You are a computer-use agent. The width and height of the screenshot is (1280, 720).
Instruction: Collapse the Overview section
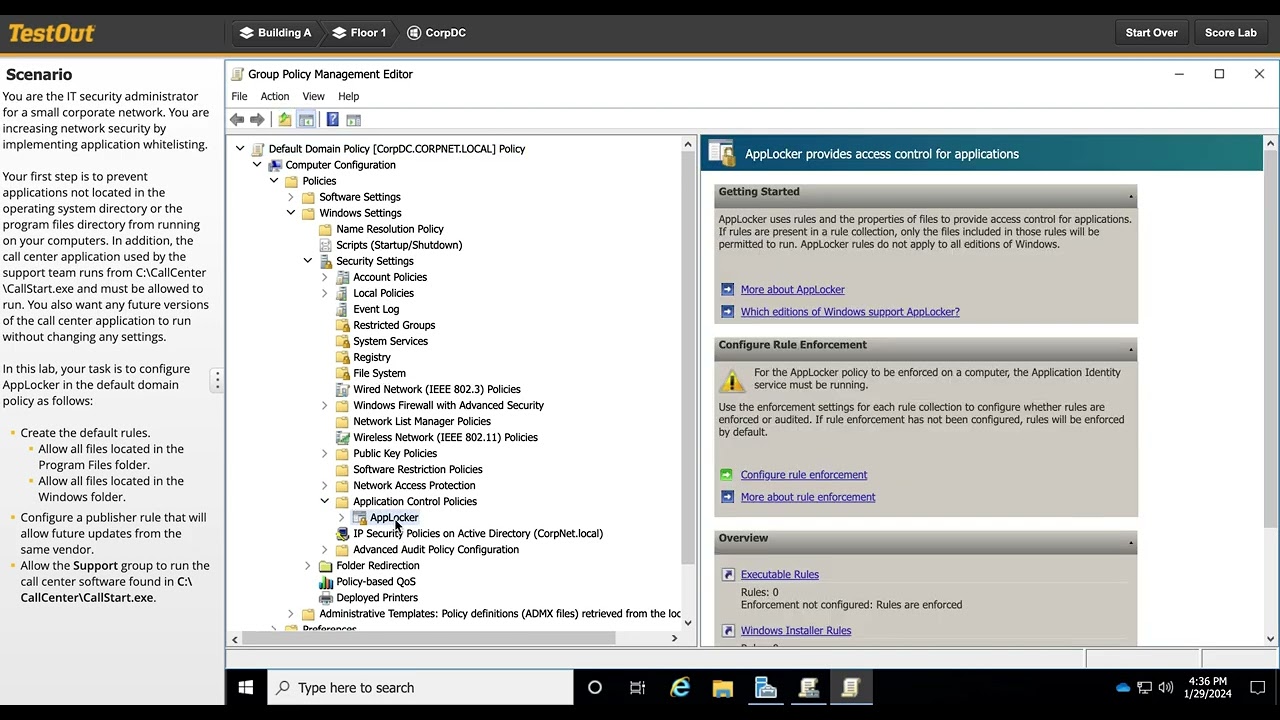1131,542
